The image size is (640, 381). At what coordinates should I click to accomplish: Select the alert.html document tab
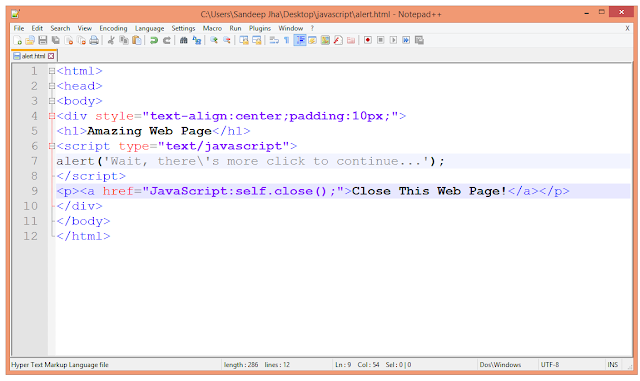[x=33, y=56]
